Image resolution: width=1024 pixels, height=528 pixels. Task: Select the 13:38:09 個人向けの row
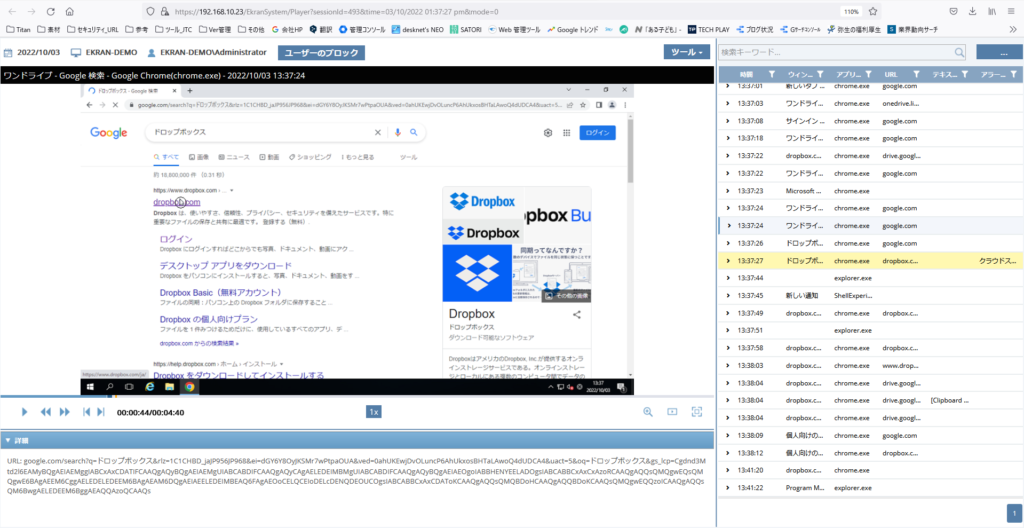pos(871,435)
